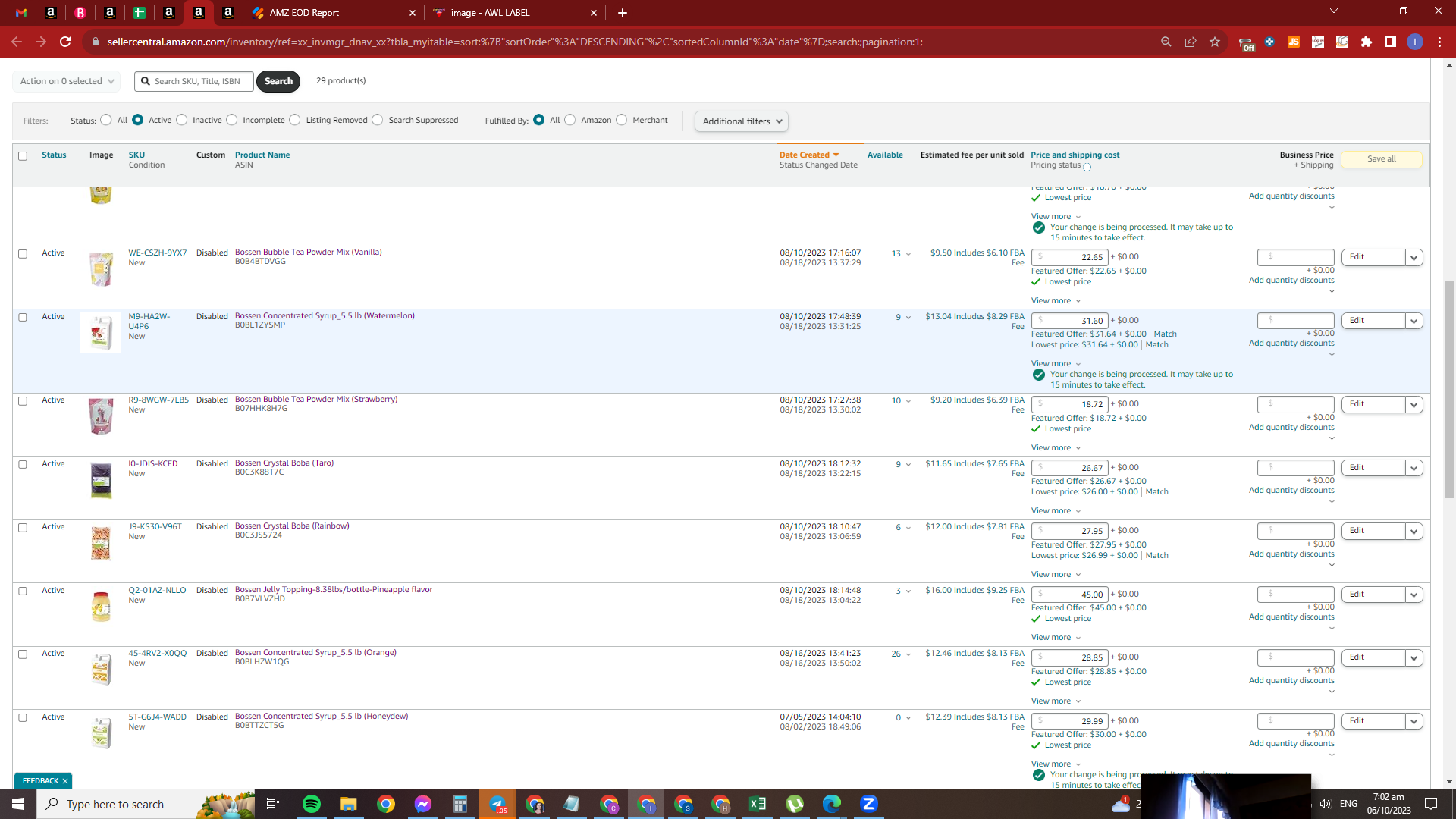
Task: Open the Windows Start menu
Action: pos(18,804)
